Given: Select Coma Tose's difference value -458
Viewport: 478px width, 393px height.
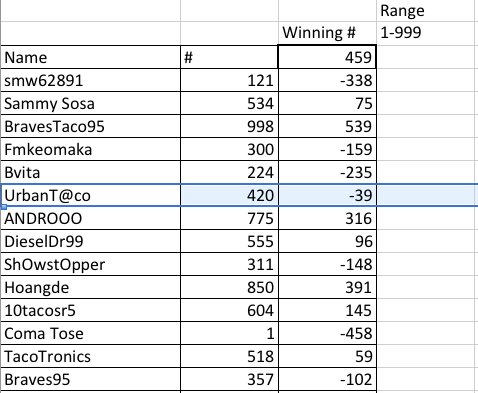Looking at the screenshot, I should (327, 333).
